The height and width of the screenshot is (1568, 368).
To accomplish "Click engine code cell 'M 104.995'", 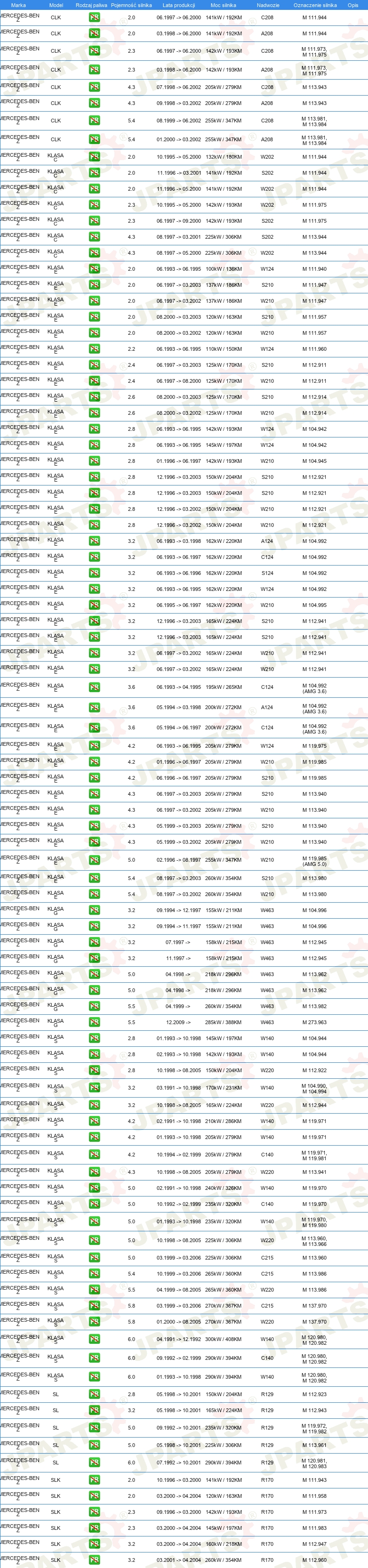I will (x=314, y=605).
